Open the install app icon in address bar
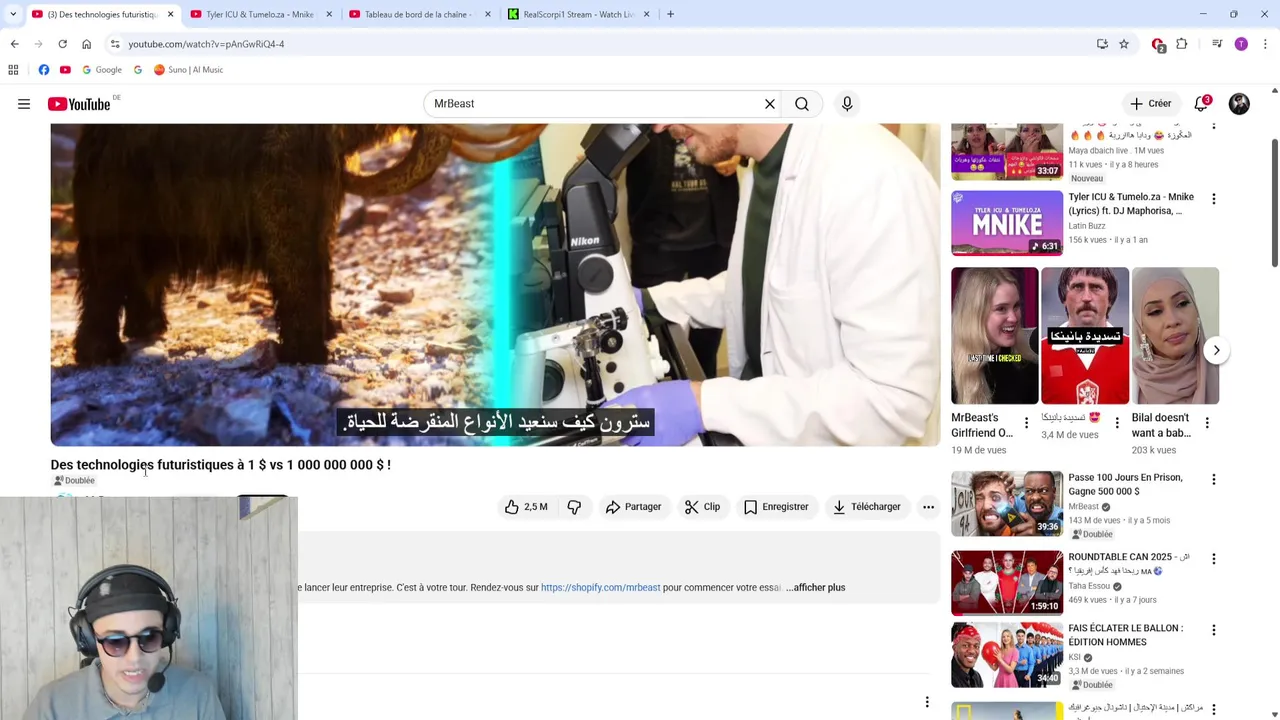The height and width of the screenshot is (720, 1280). tap(1102, 44)
